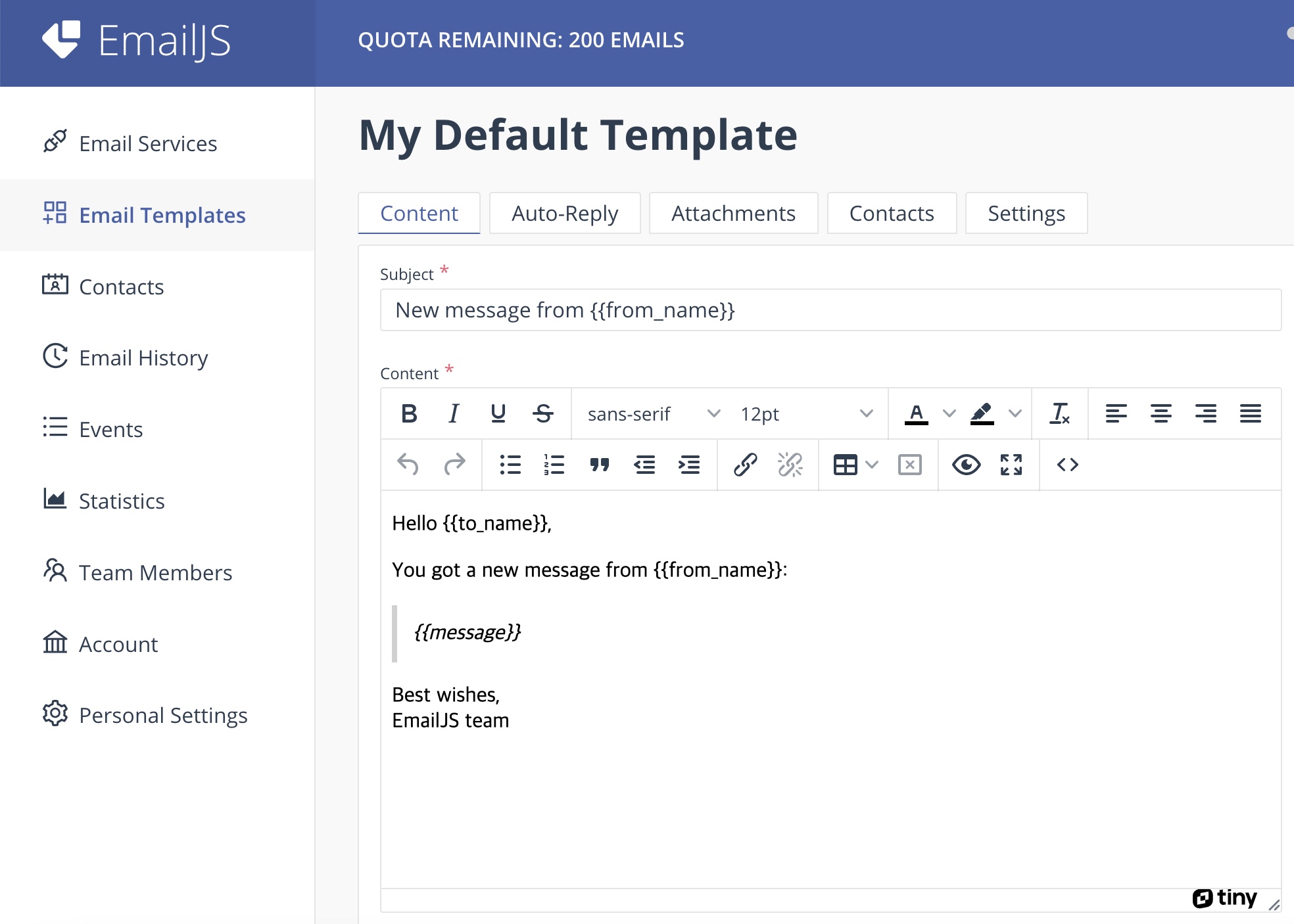Click the undo arrow icon

coord(408,465)
